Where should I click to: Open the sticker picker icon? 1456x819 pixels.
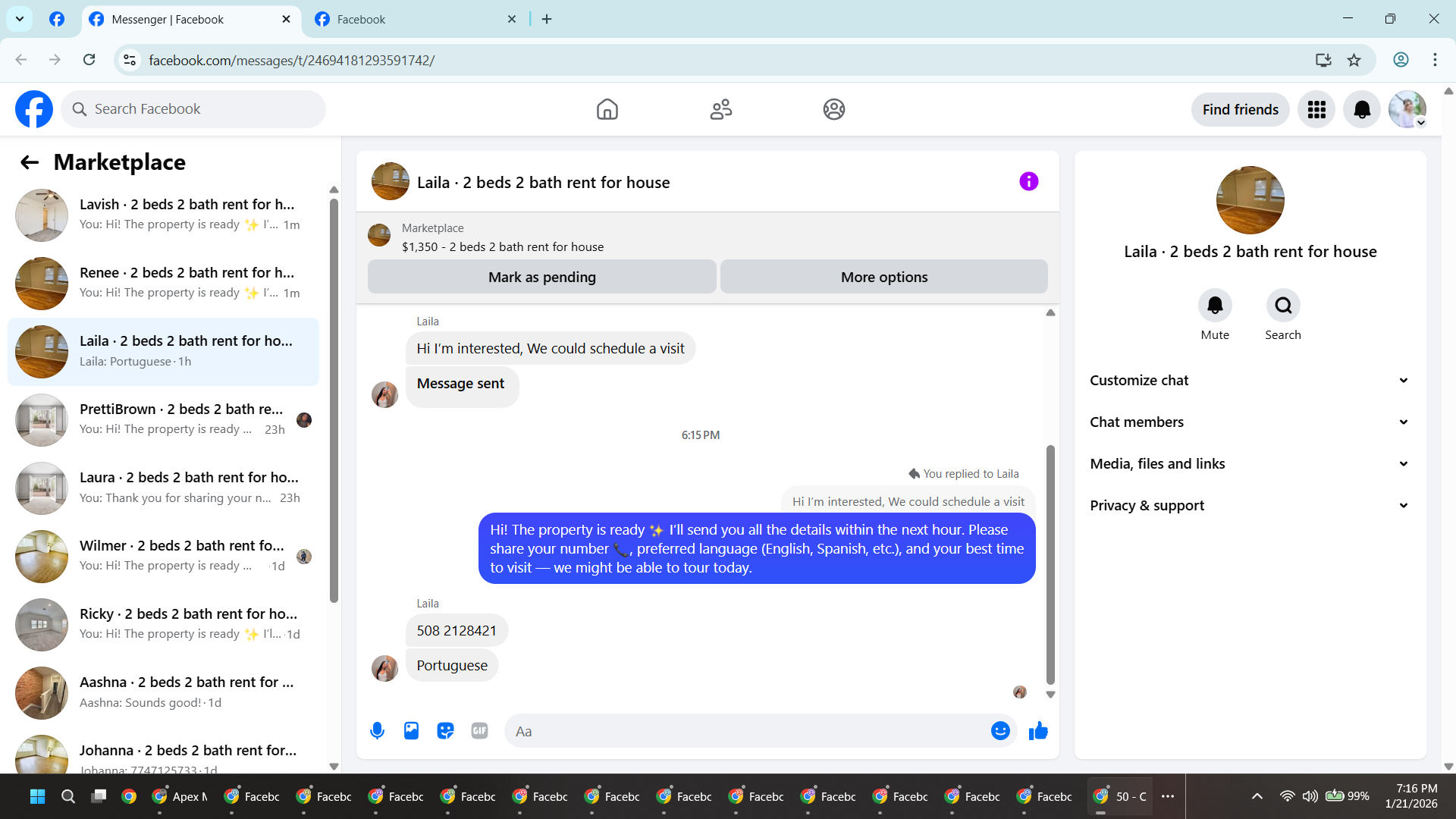pos(445,731)
